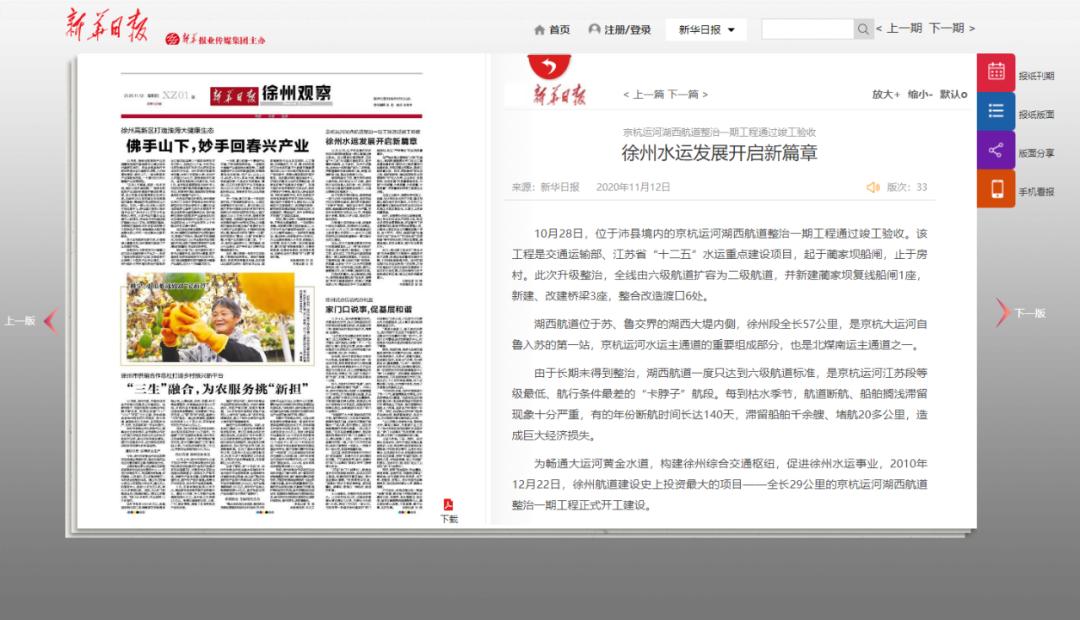Open the 报纸版面 list icon
The width and height of the screenshot is (1080, 620).
click(x=996, y=111)
